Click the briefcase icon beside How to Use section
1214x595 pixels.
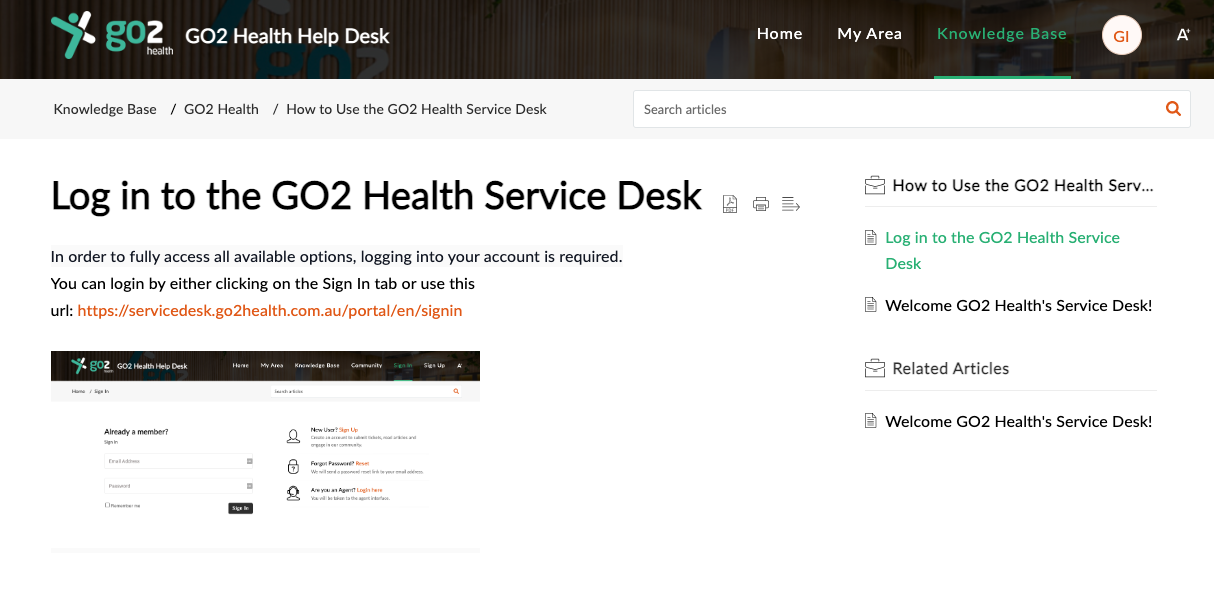point(875,185)
